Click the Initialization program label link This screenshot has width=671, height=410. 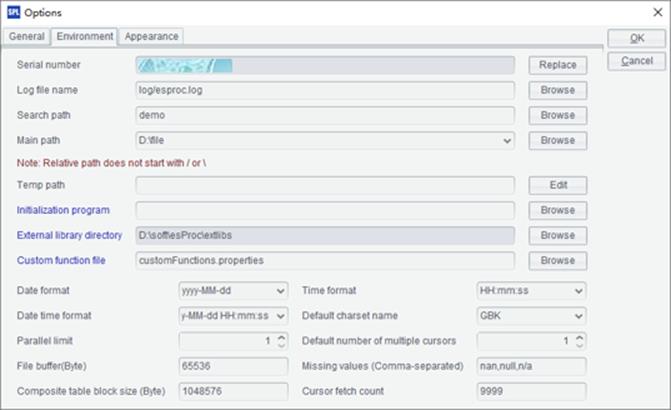63,210
